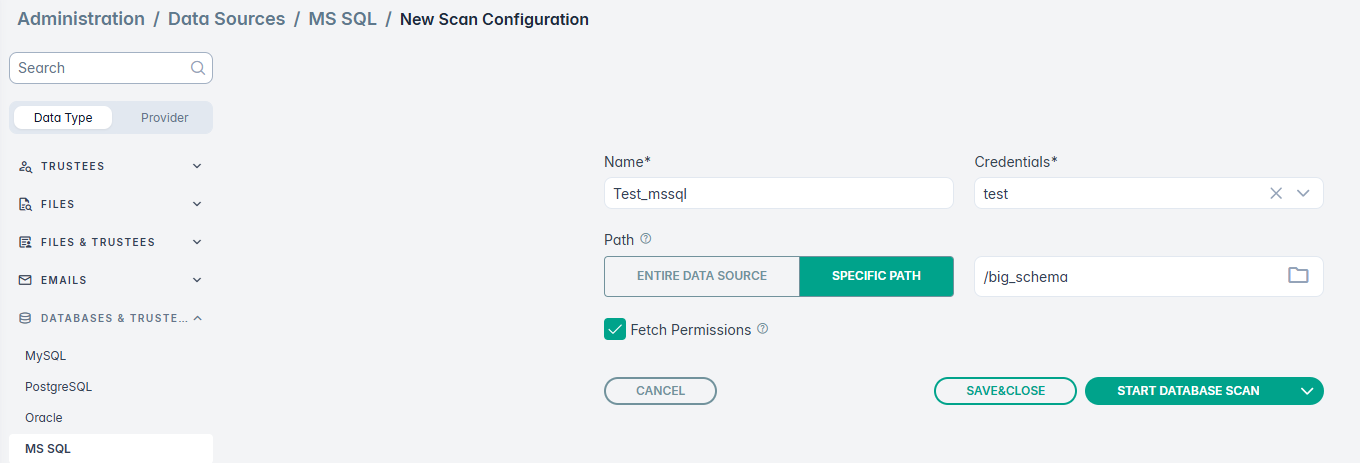Select the Specific Path option

876,276
